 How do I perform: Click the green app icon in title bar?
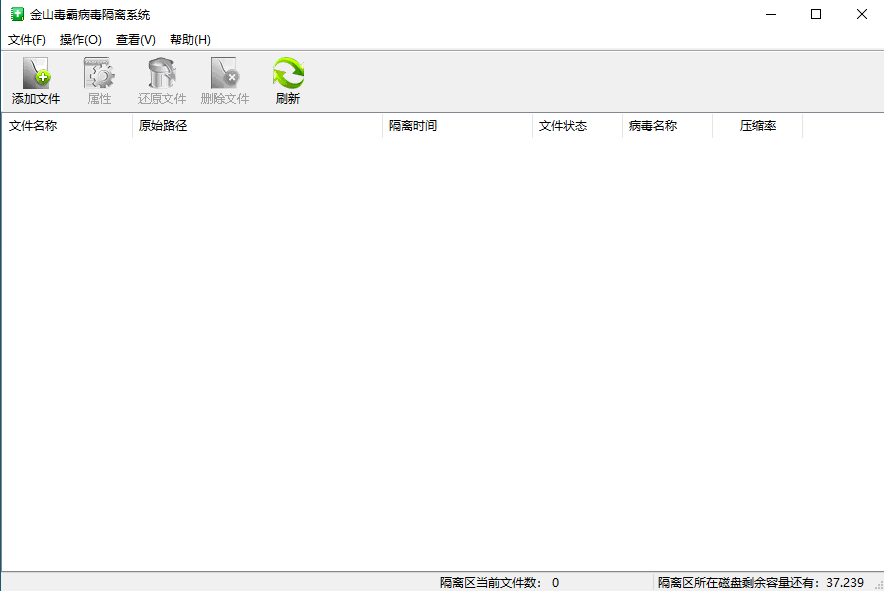pos(17,14)
